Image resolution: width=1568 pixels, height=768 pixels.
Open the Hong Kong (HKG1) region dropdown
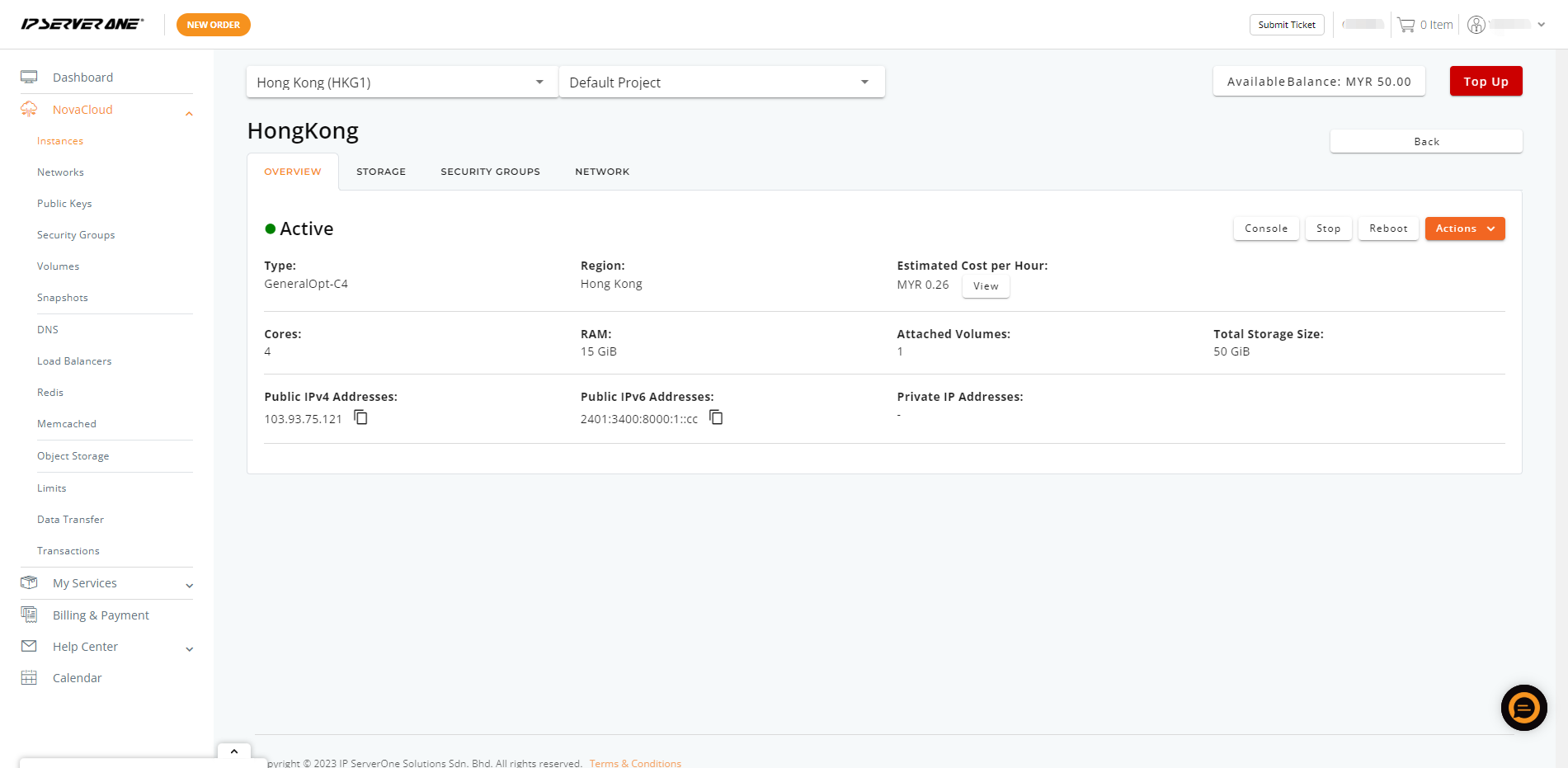(402, 82)
